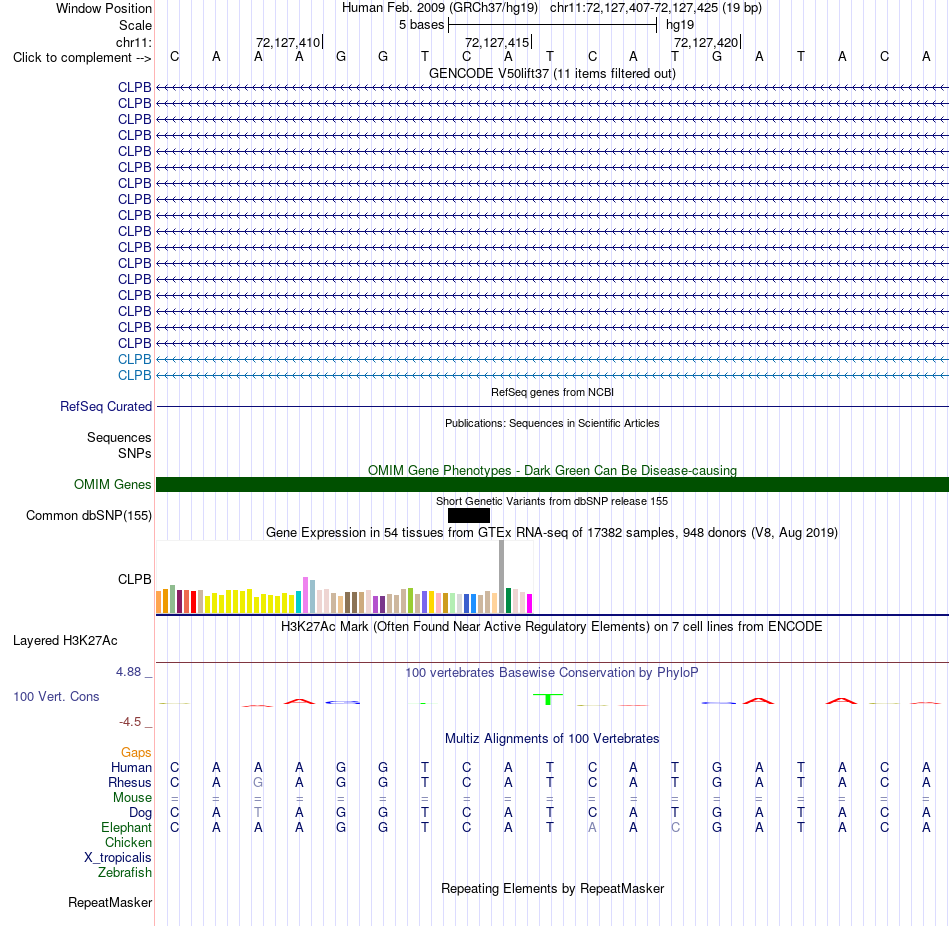Screen dimensions: 950x926
Task: Open the OMIM Genes track label
Action: 112,484
